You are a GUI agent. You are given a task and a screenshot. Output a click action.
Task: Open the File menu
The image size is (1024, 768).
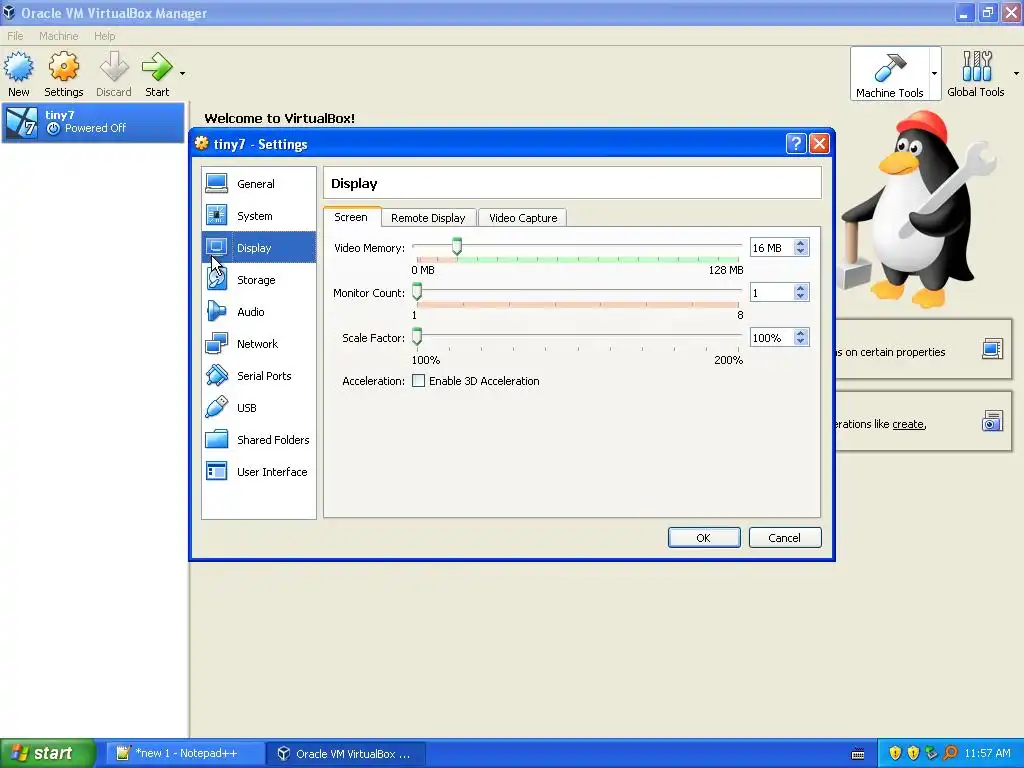tap(15, 36)
